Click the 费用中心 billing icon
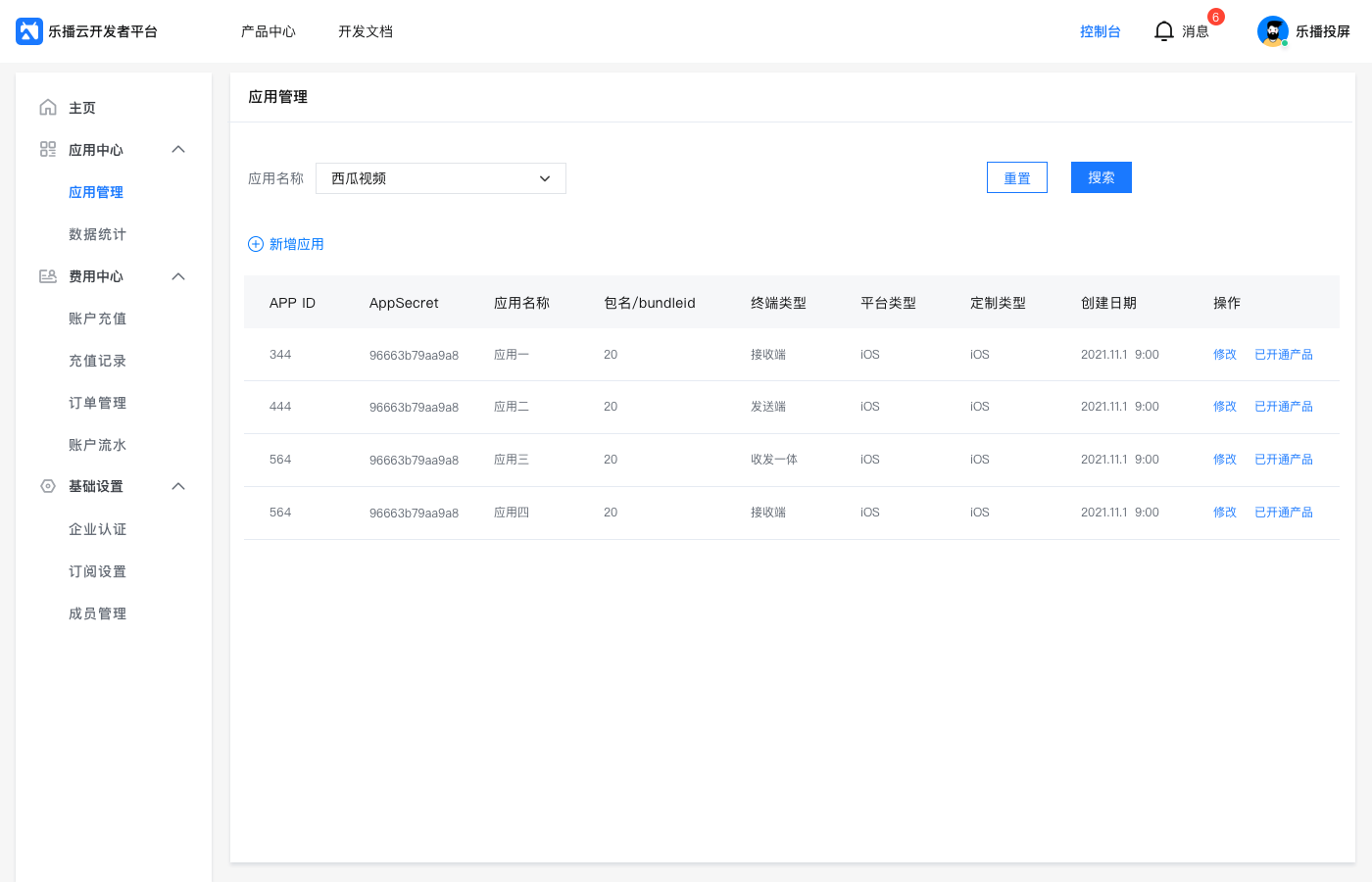This screenshot has width=1372, height=882. tap(48, 276)
